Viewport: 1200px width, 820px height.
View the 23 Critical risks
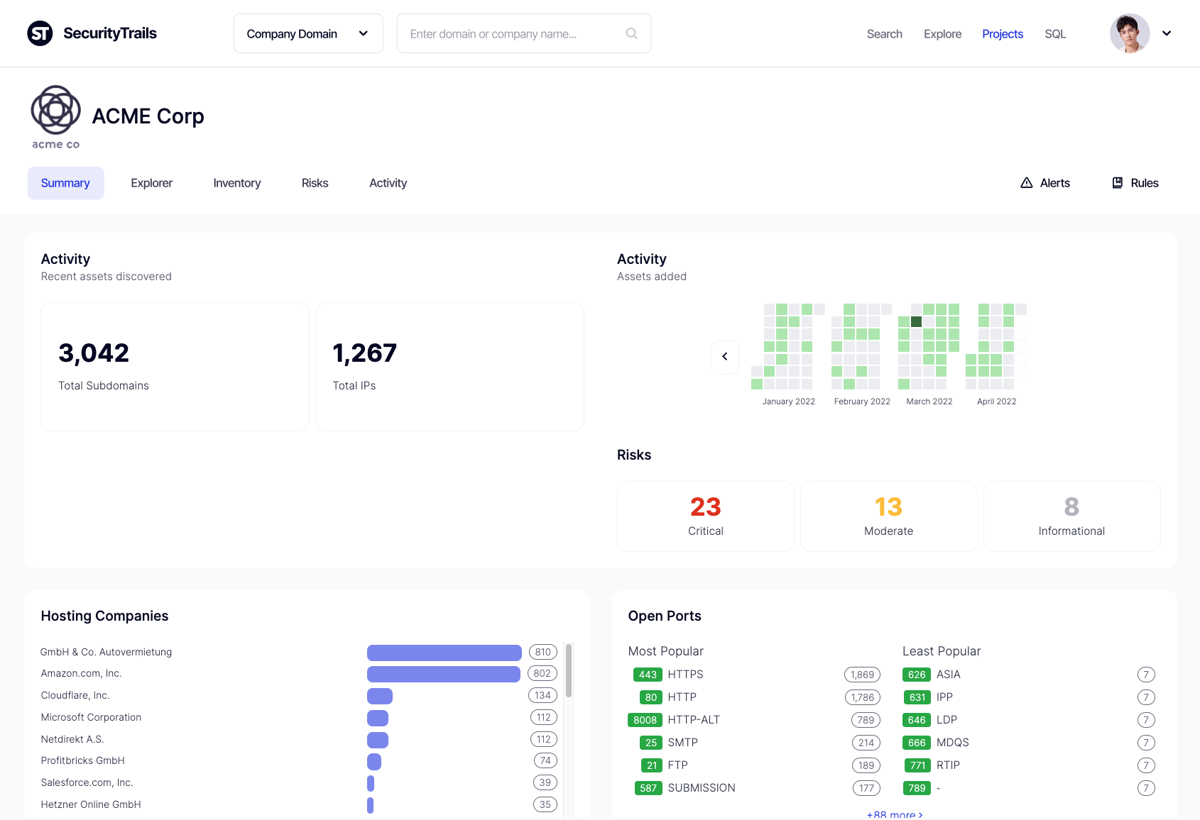pos(706,517)
